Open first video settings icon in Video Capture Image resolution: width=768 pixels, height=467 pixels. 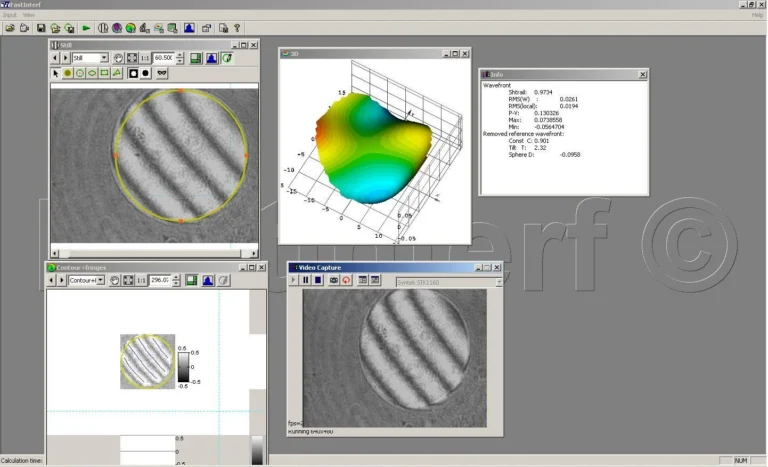tap(362, 280)
